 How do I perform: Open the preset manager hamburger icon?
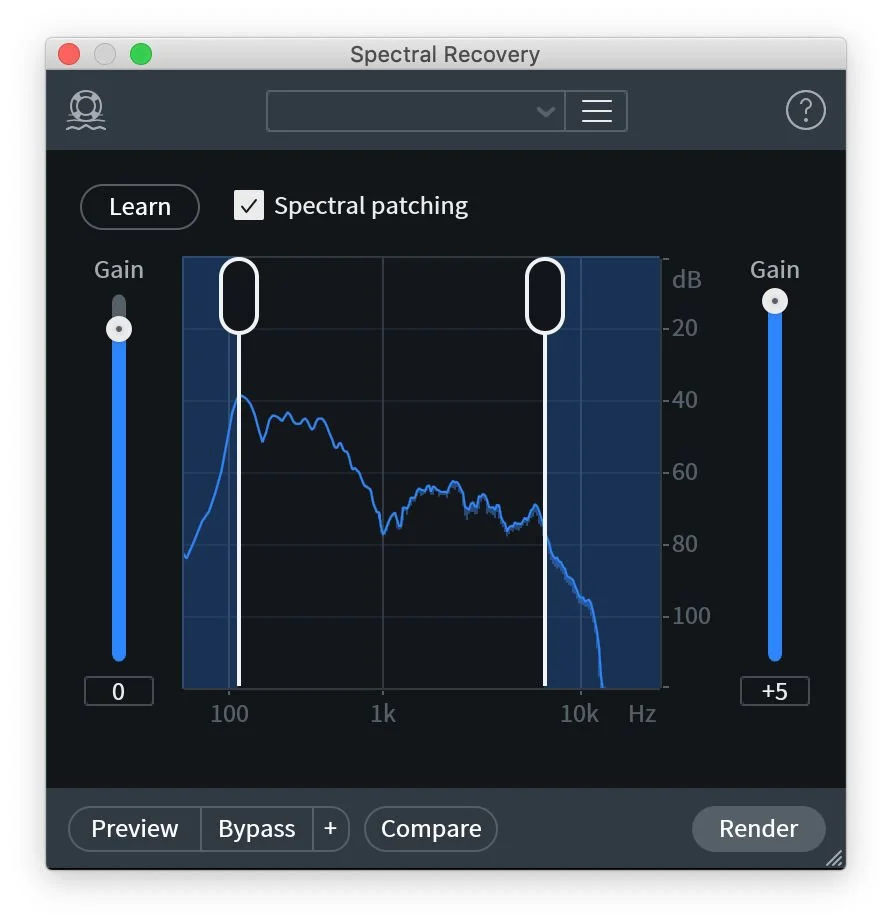[597, 111]
